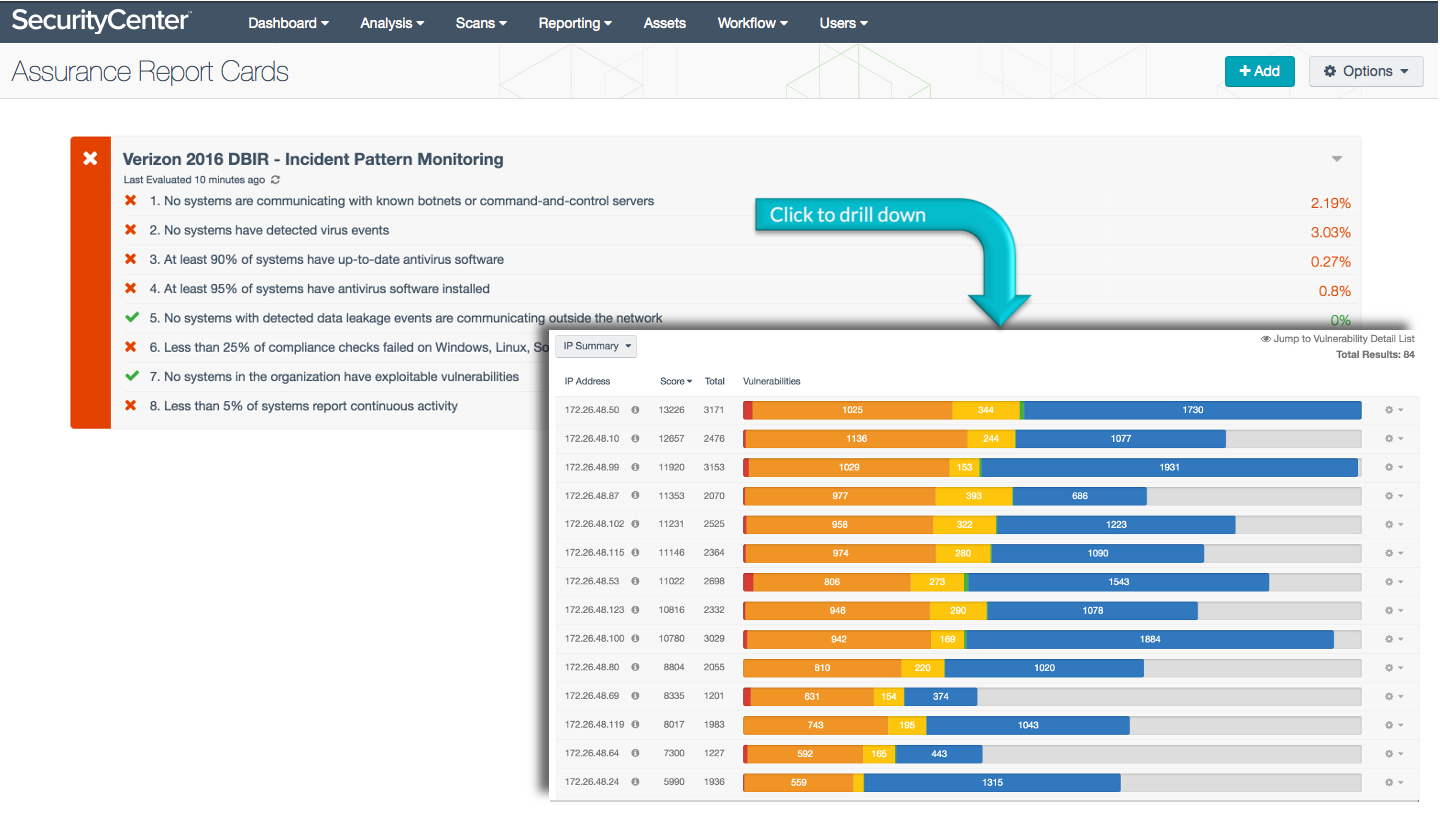Show info icon for 172.26.48.24
Viewport: 1440px width, 820px height.
(x=635, y=782)
